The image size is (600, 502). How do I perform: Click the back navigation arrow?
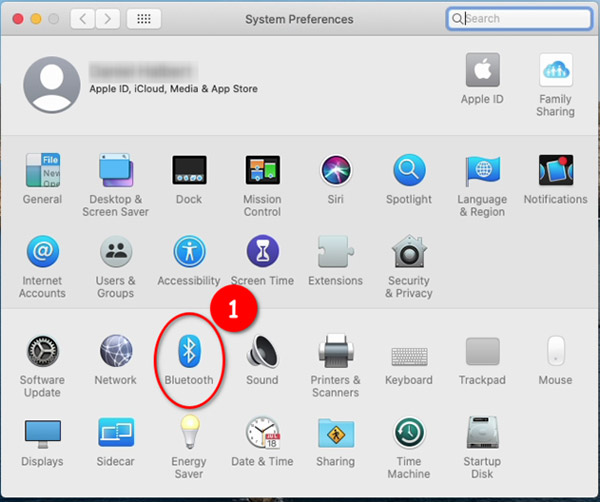click(x=85, y=19)
